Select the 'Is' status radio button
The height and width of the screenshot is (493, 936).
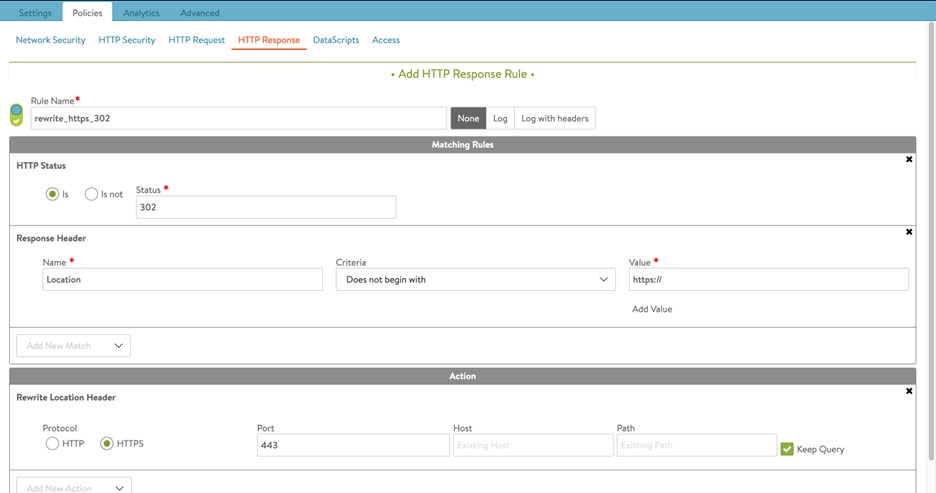(x=52, y=194)
